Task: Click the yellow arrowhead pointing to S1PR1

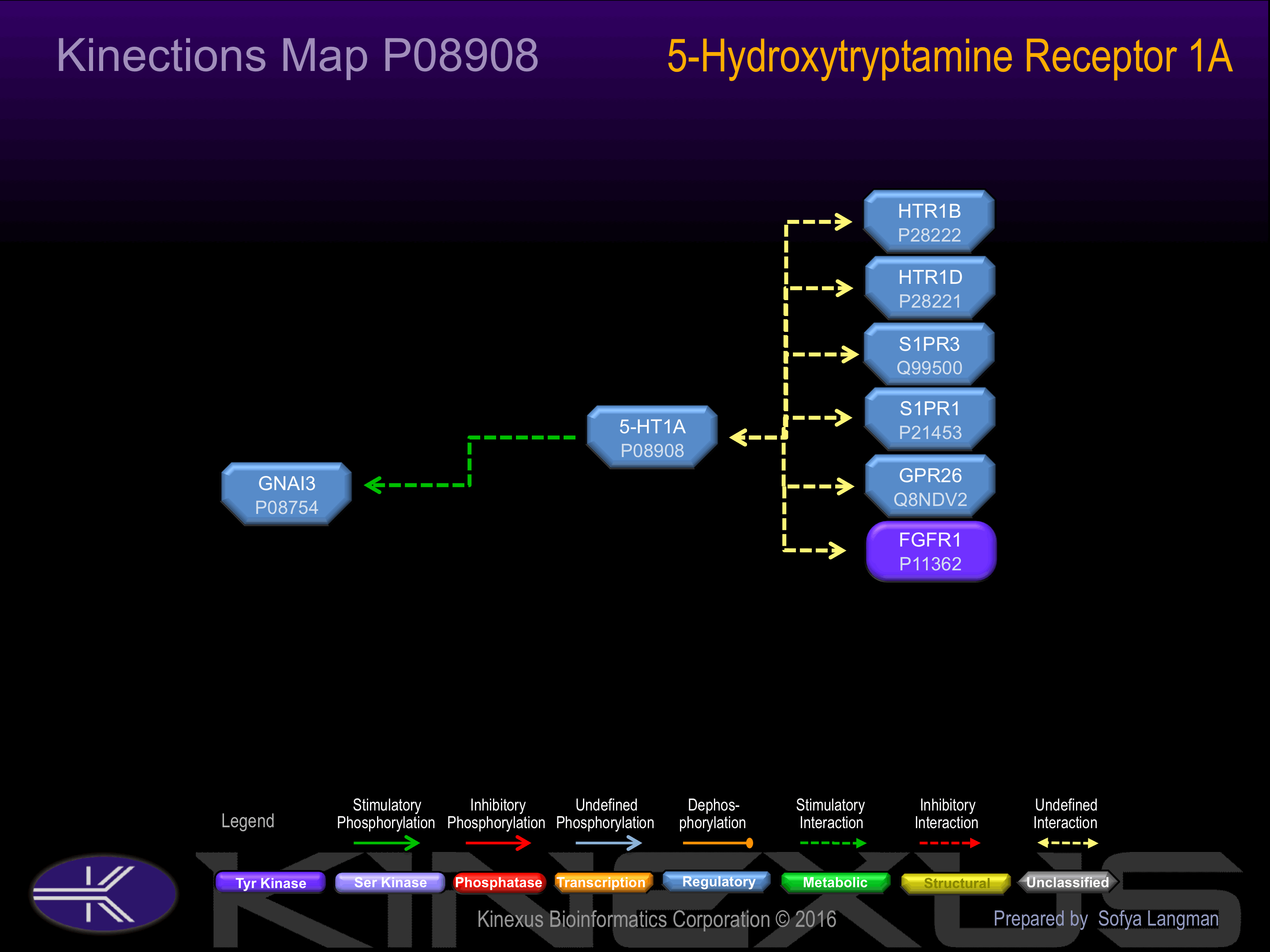Action: [844, 418]
